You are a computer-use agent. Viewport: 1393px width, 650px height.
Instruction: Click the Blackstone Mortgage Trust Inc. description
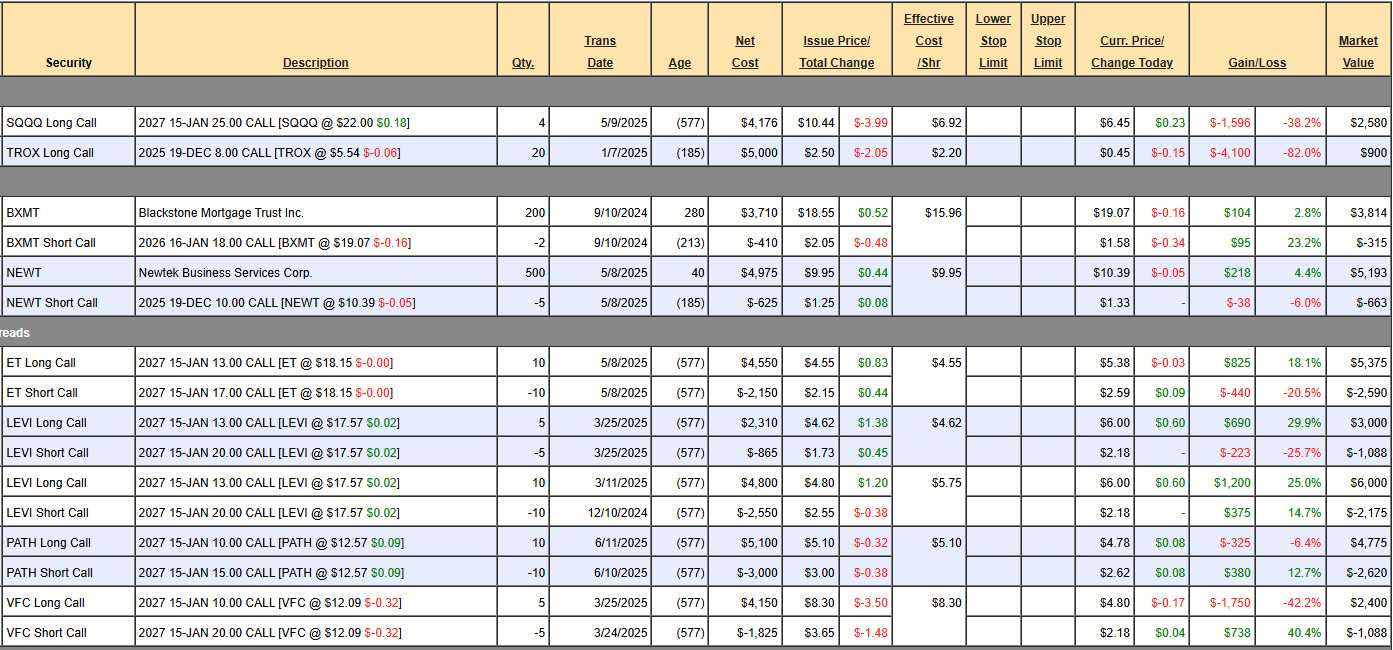pyautogui.click(x=221, y=213)
